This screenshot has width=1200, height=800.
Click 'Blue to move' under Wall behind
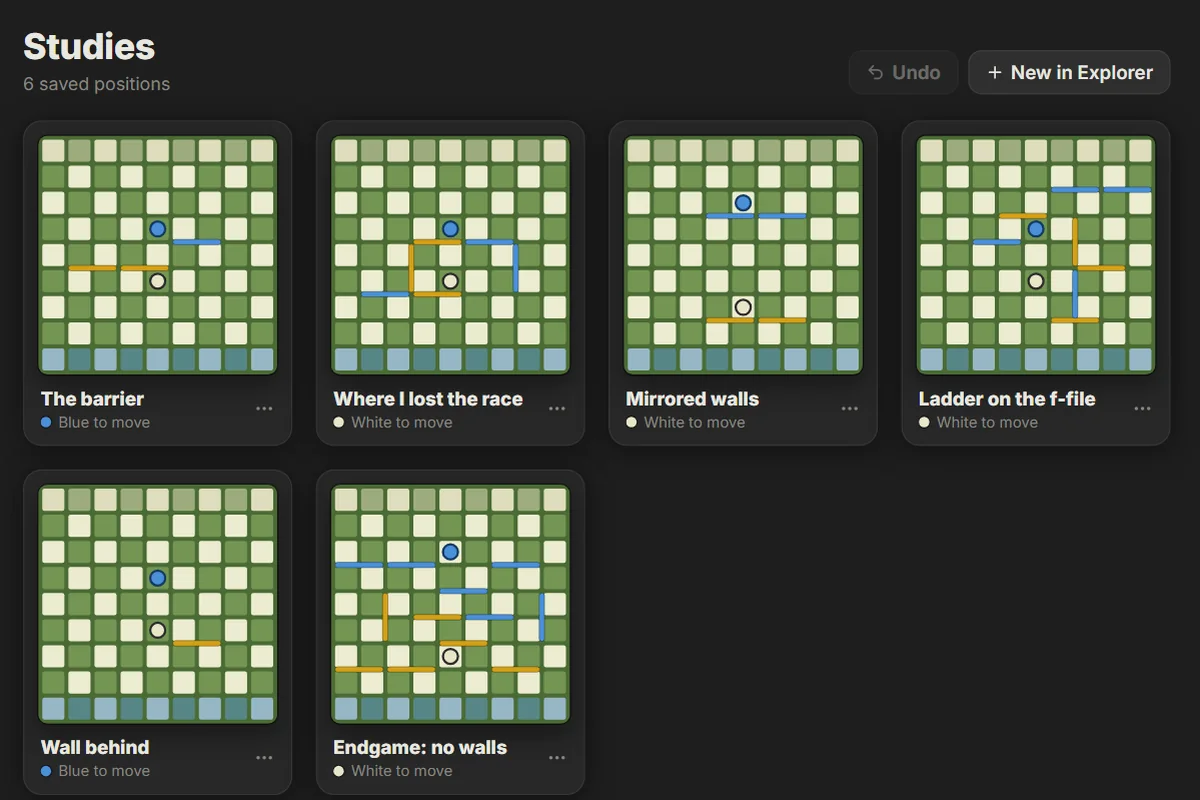[x=104, y=771]
